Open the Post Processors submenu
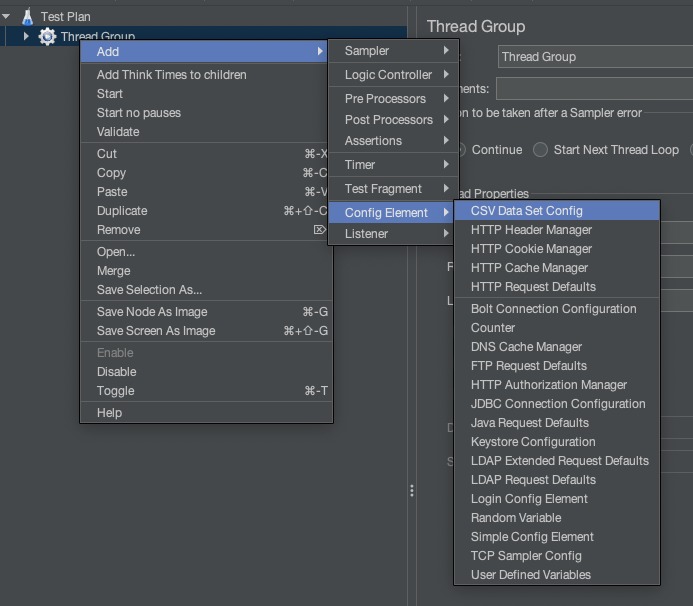The width and height of the screenshot is (693, 606). click(393, 120)
